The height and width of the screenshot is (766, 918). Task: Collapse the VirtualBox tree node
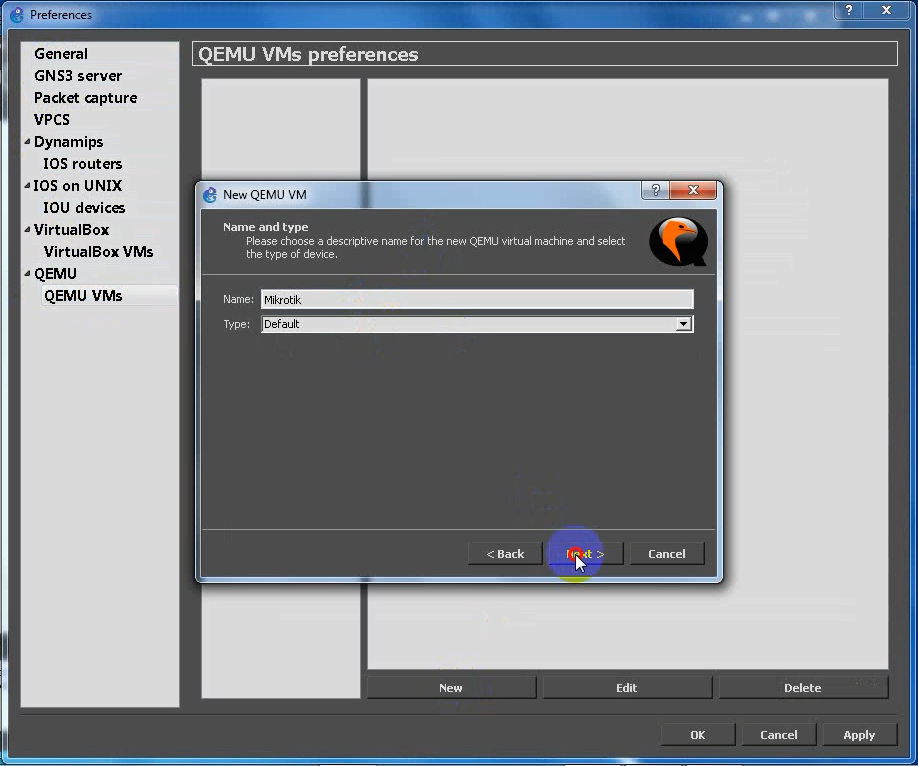click(x=27, y=229)
